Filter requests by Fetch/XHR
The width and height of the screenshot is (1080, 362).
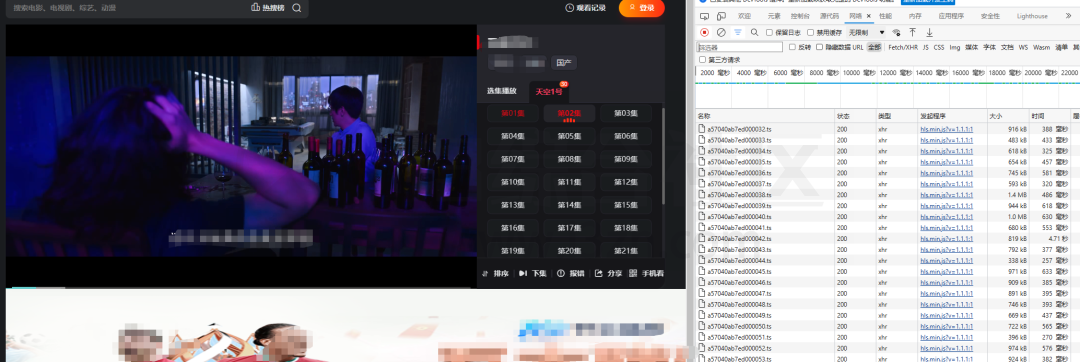pos(903,47)
